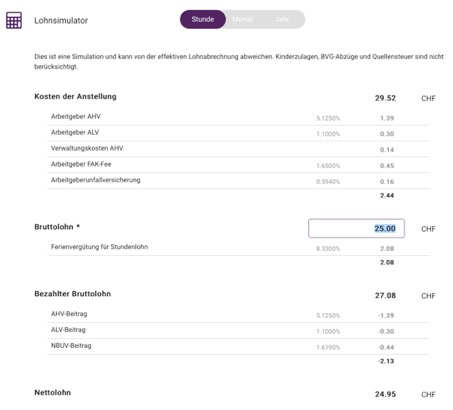Click the Bezahlter Bruttolohn value 27.08
Screen dimensions: 453x410
tap(385, 296)
